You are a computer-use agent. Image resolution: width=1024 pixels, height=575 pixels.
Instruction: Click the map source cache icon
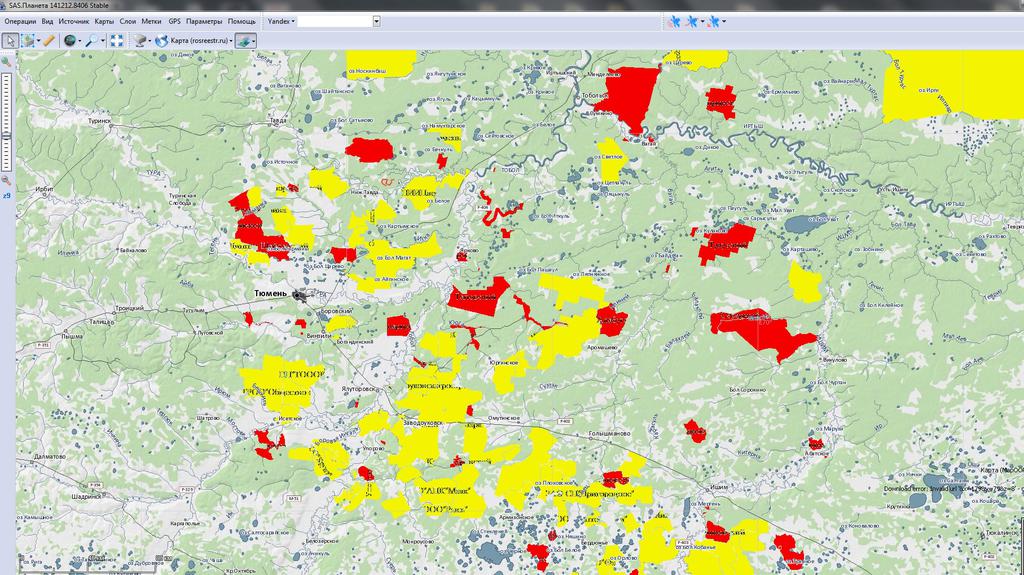tap(141, 40)
